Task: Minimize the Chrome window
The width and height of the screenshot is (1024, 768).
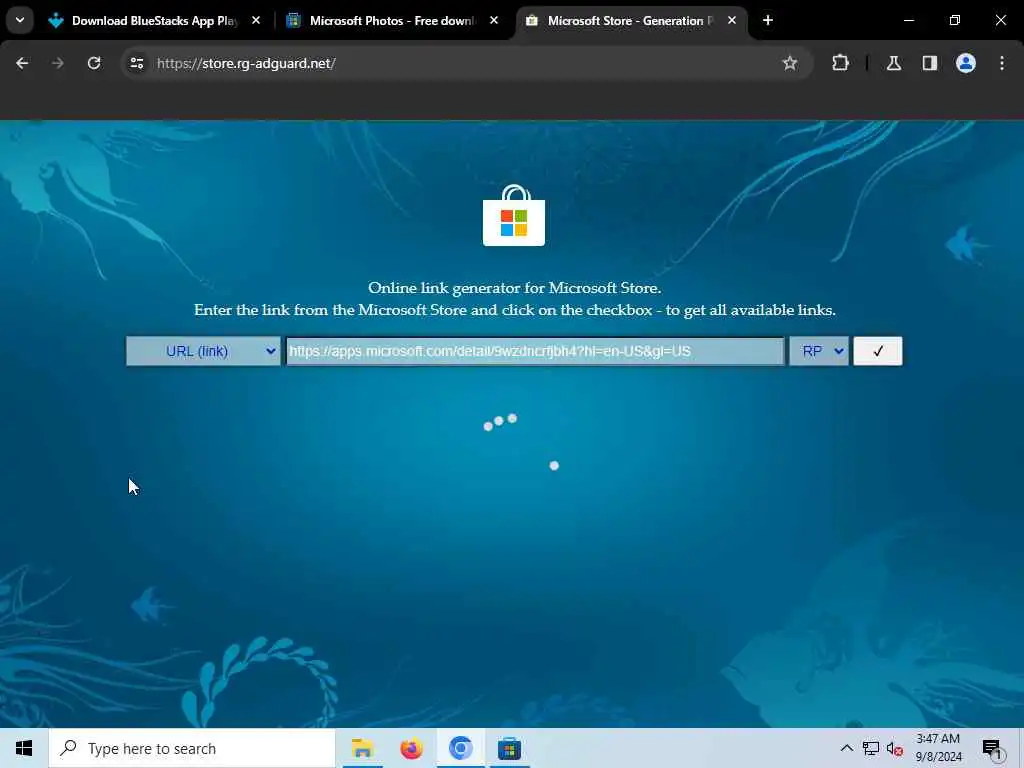Action: pyautogui.click(x=908, y=20)
